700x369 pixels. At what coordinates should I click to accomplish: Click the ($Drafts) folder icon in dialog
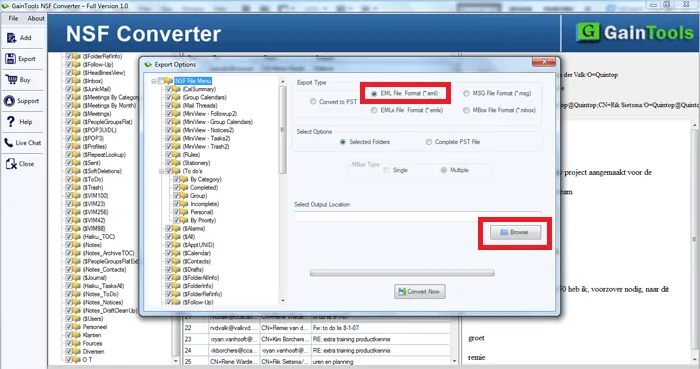tap(177, 269)
